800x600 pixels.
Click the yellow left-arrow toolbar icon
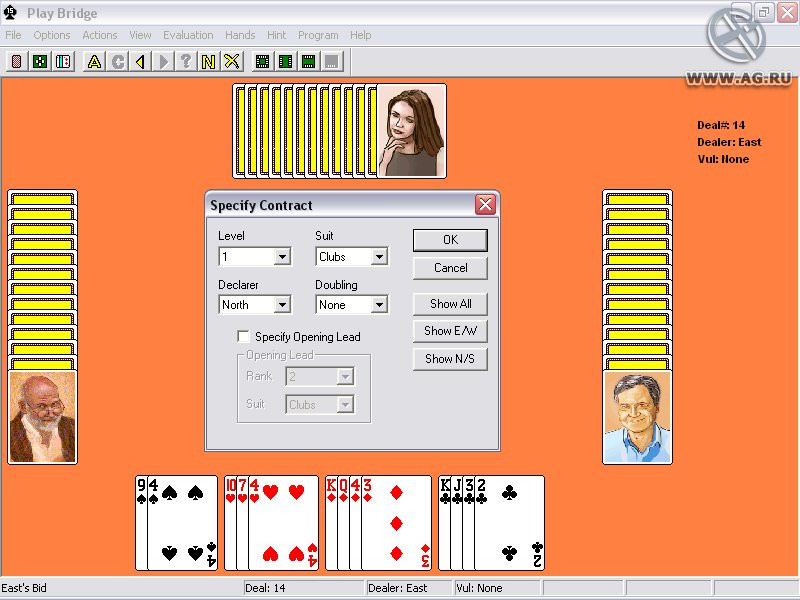(x=140, y=62)
